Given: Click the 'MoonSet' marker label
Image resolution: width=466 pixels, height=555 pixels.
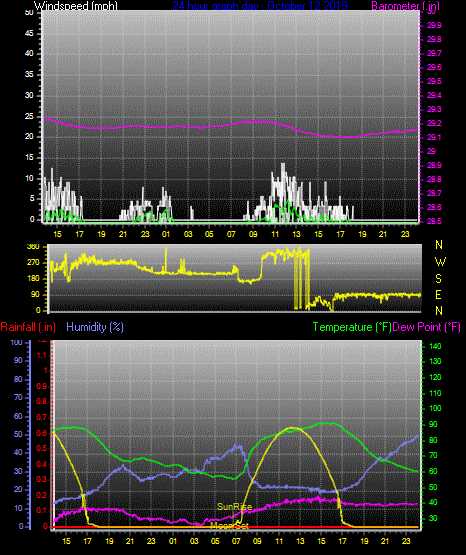Looking at the screenshot, I should click(x=230, y=525).
